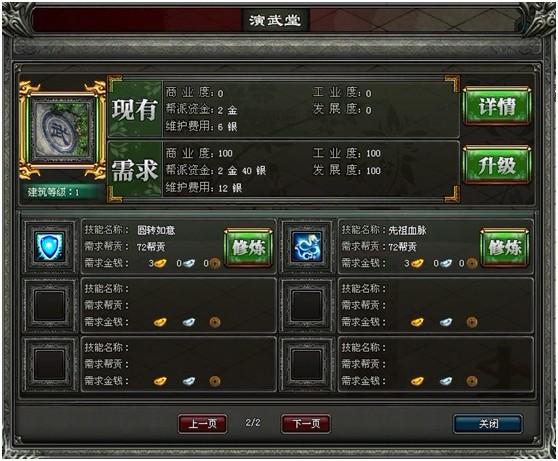Close the panel with 关闭 button
Screen dimensions: 558x461
[x=488, y=424]
